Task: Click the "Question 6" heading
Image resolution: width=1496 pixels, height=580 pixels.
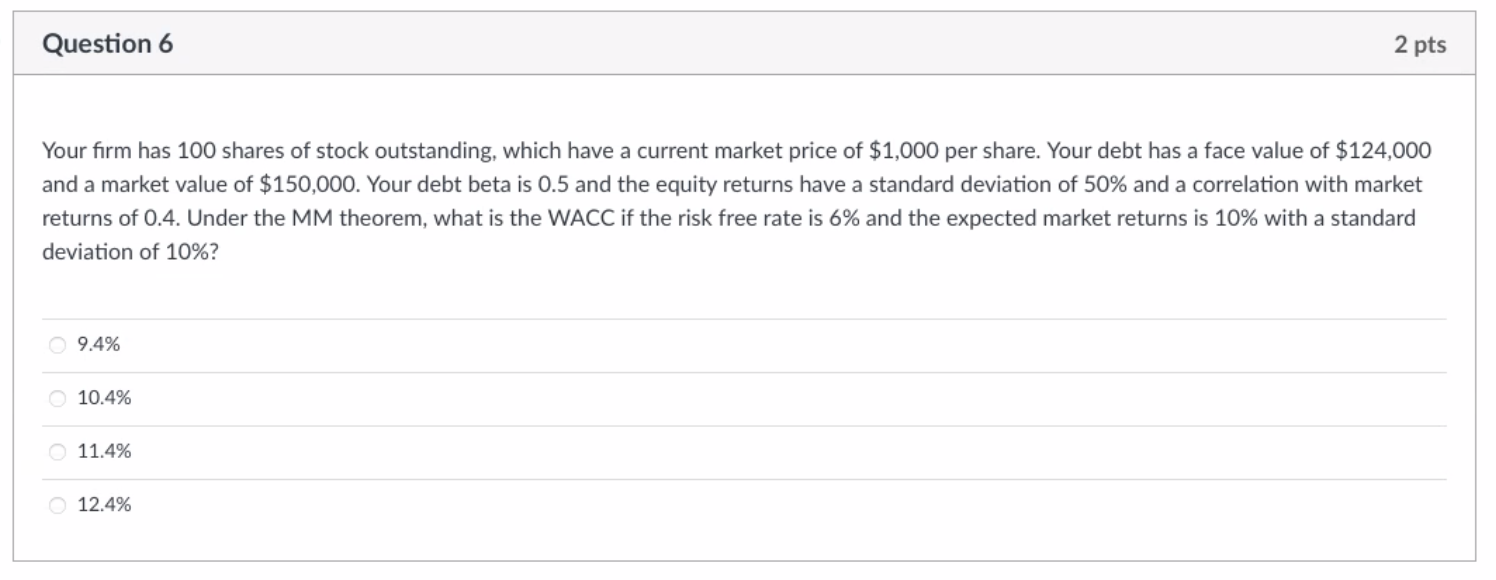Action: pyautogui.click(x=108, y=44)
